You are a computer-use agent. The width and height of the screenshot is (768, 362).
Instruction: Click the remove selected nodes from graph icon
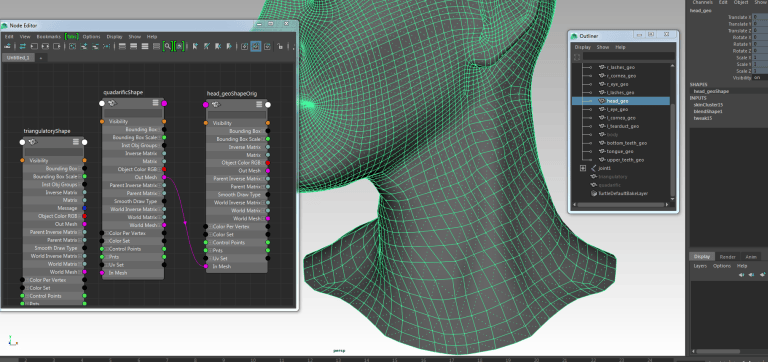point(95,47)
